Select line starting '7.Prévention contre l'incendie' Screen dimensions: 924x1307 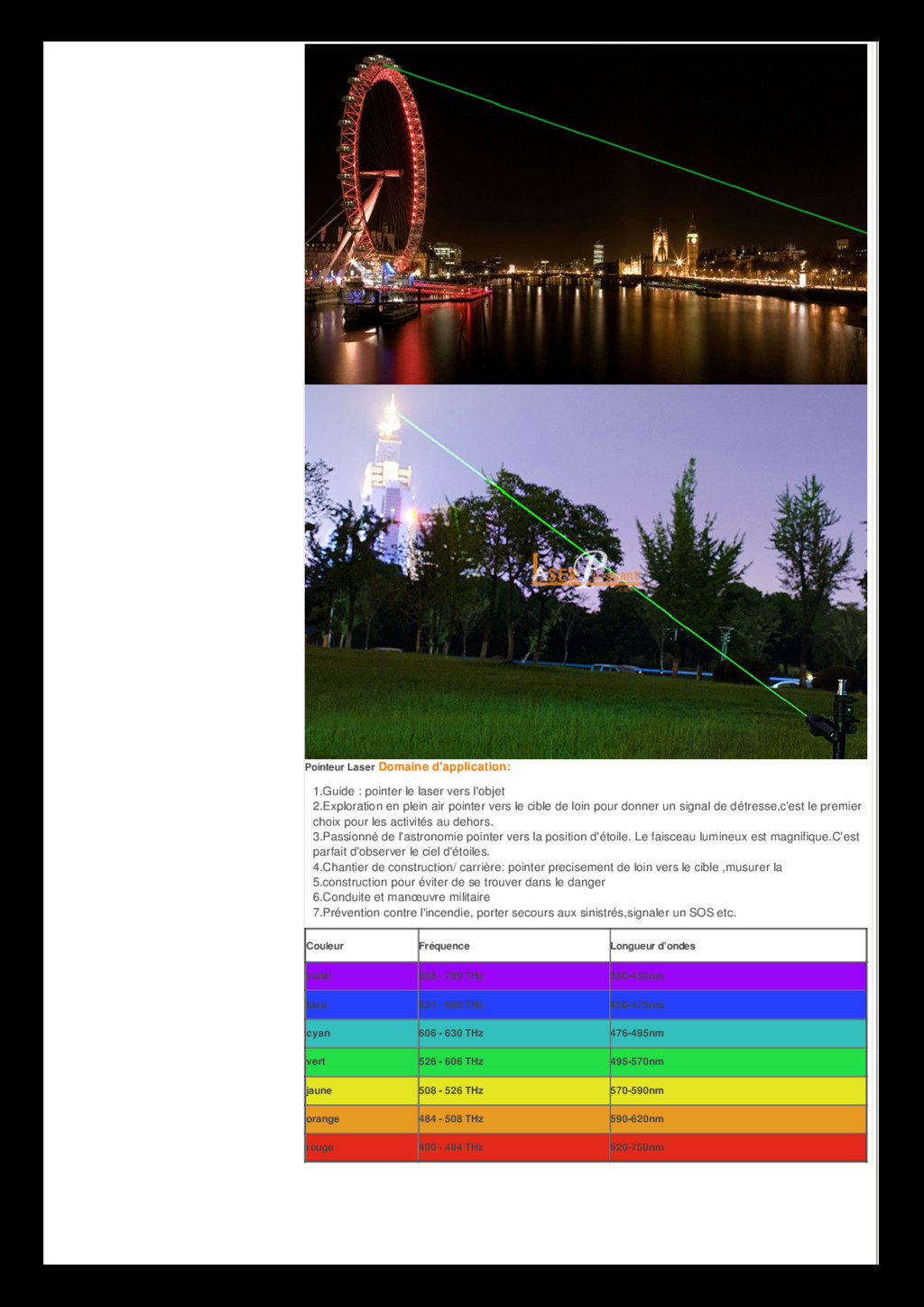click(524, 913)
